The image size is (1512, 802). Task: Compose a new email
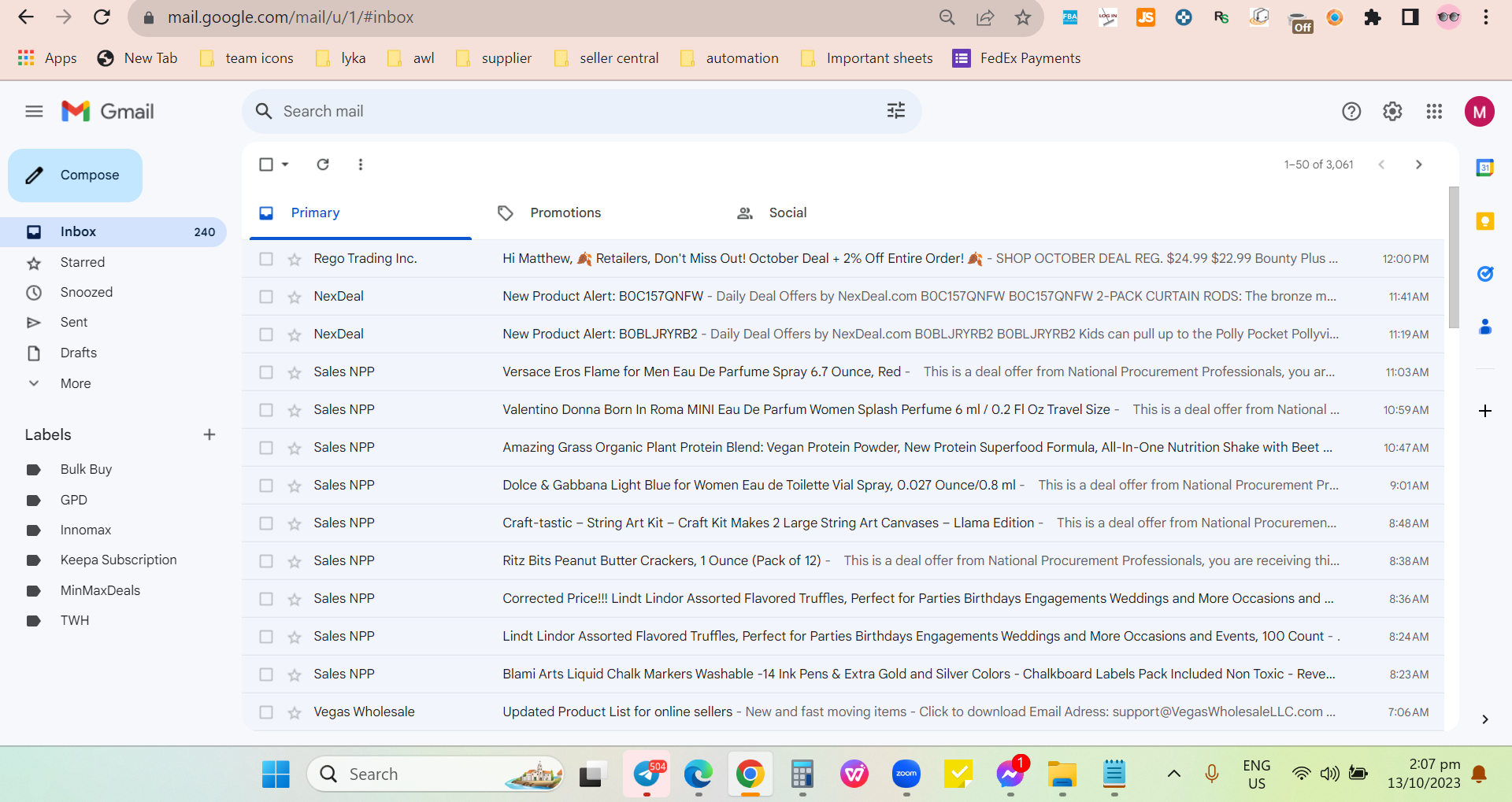[x=76, y=176]
